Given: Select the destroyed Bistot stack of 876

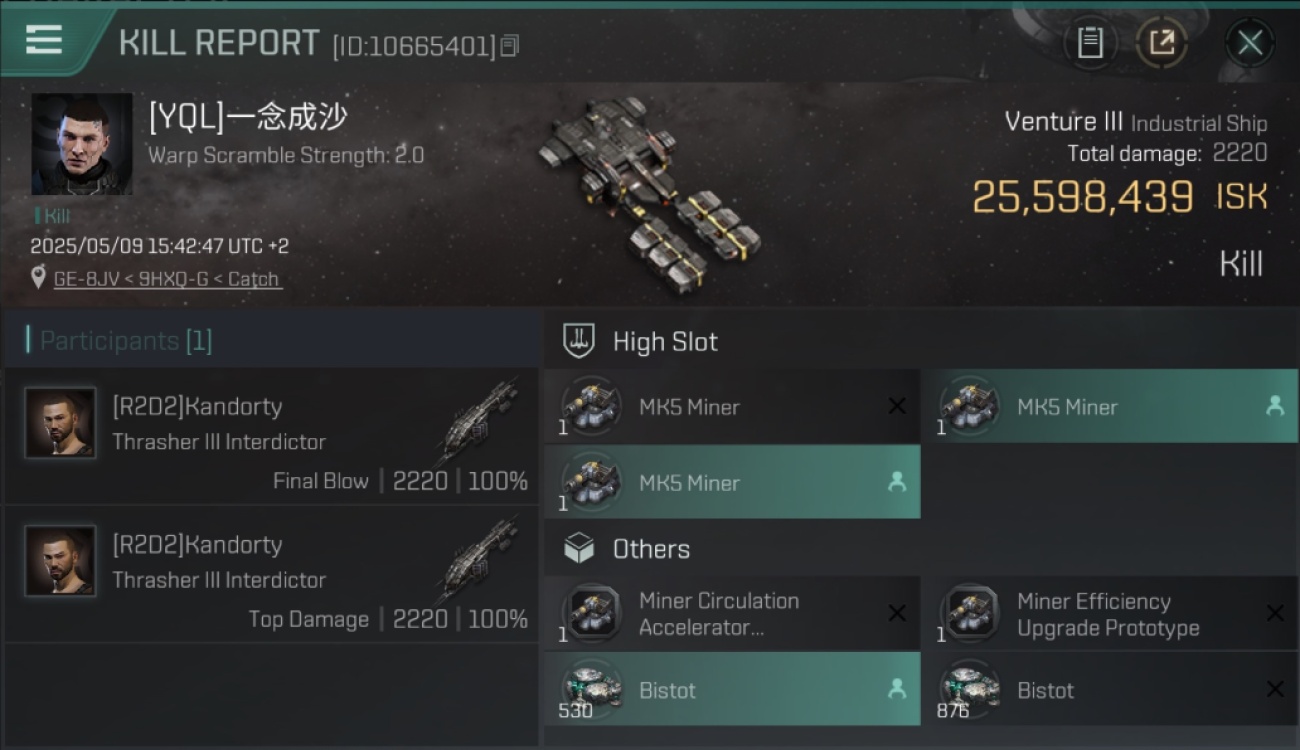Looking at the screenshot, I should (x=1110, y=689).
